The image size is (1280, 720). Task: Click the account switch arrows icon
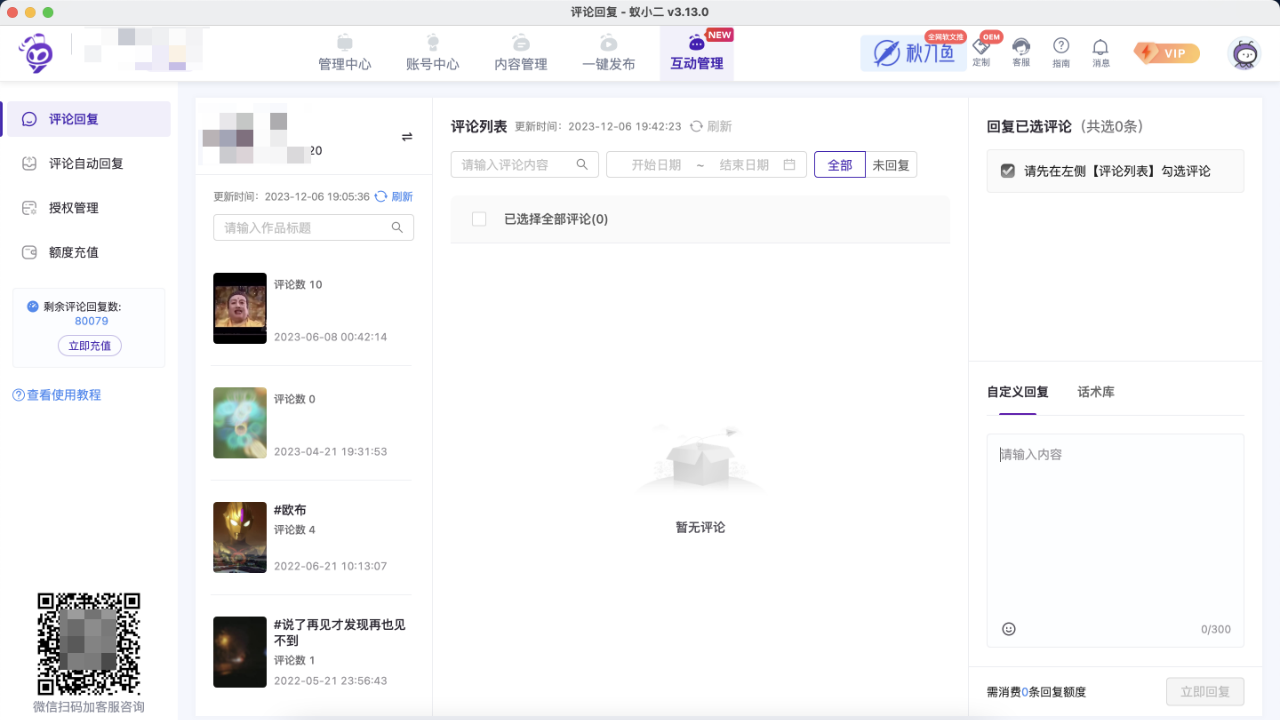(406, 139)
